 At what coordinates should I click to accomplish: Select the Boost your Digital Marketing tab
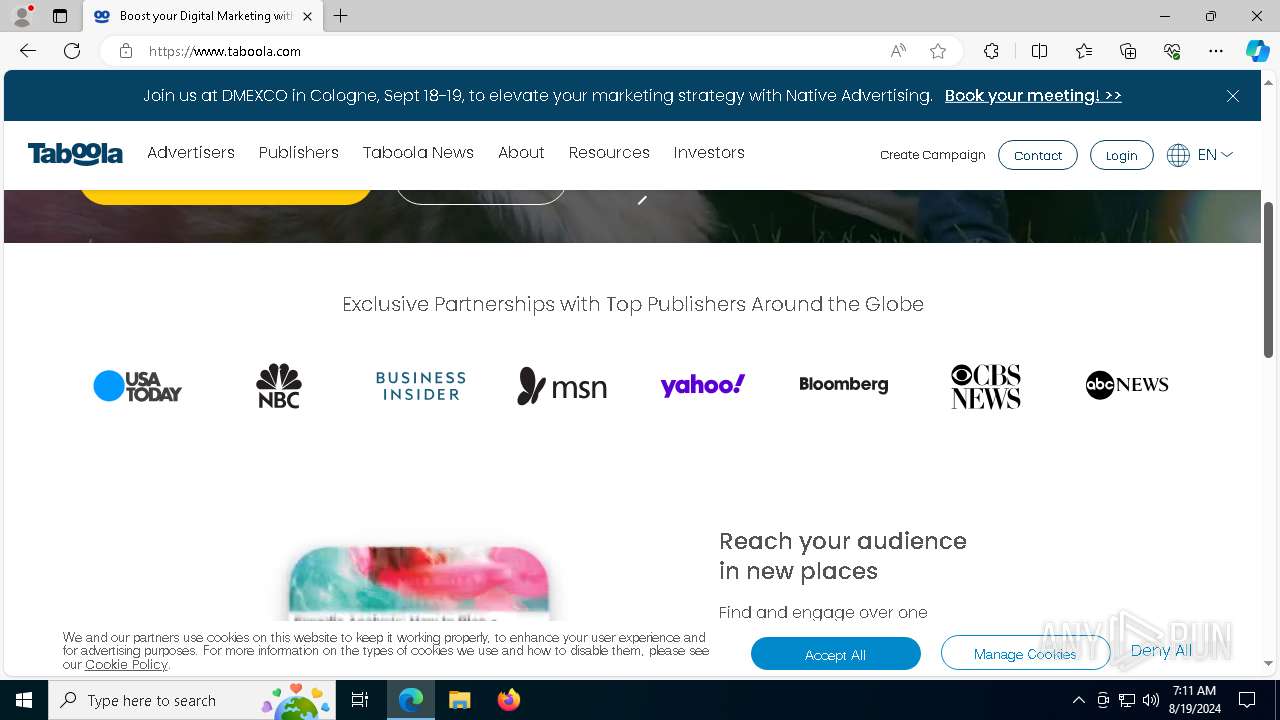(x=203, y=16)
